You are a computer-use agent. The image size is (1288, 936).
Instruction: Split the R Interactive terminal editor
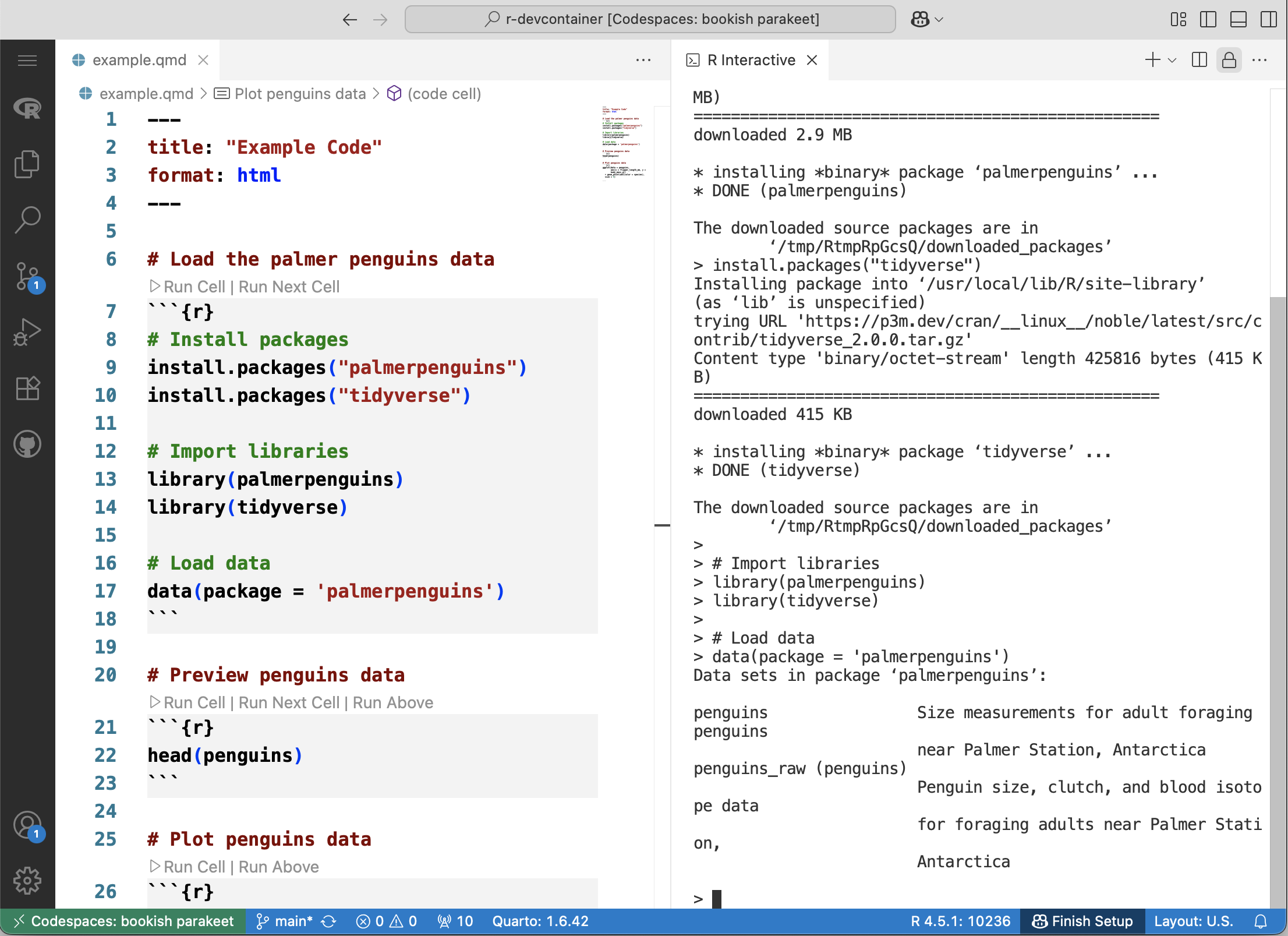point(1199,60)
